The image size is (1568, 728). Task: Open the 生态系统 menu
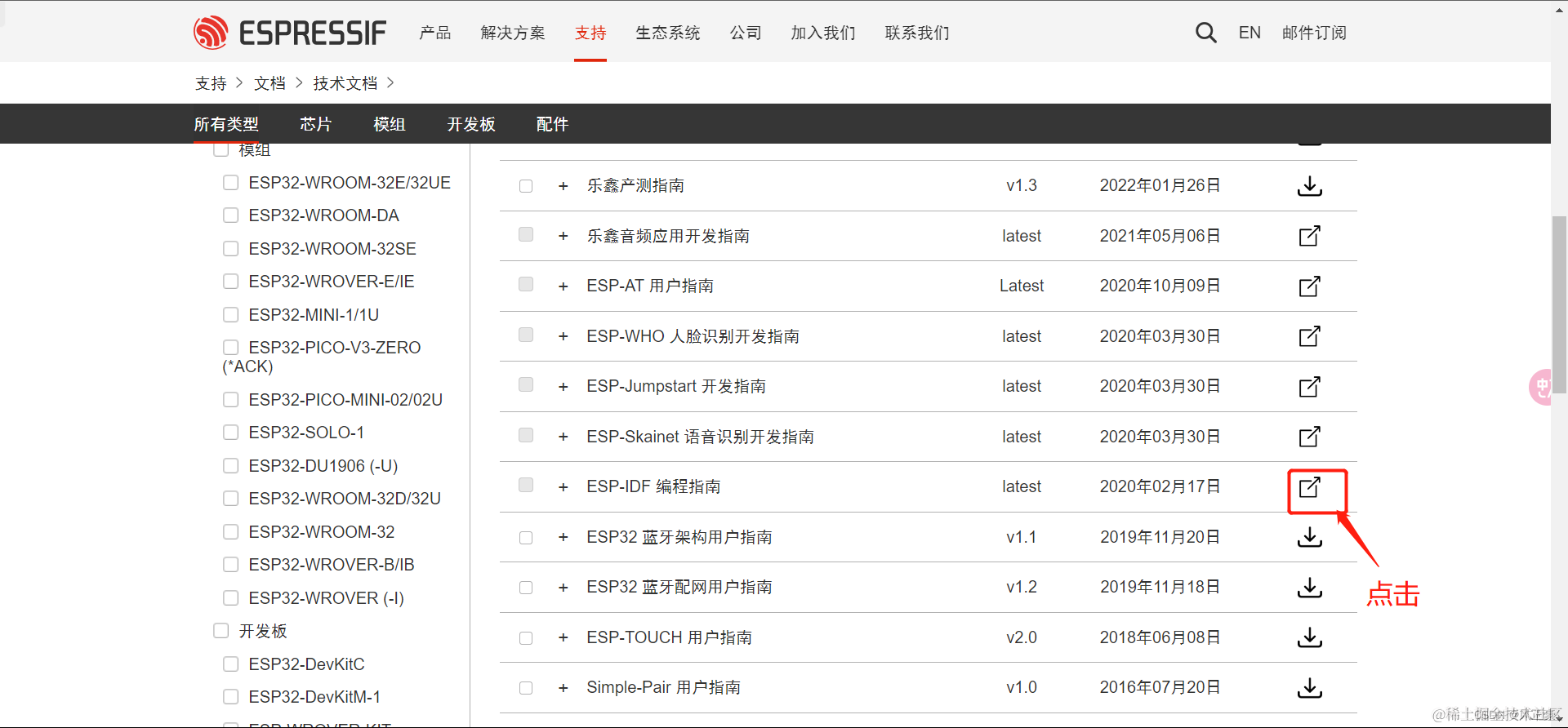point(668,33)
